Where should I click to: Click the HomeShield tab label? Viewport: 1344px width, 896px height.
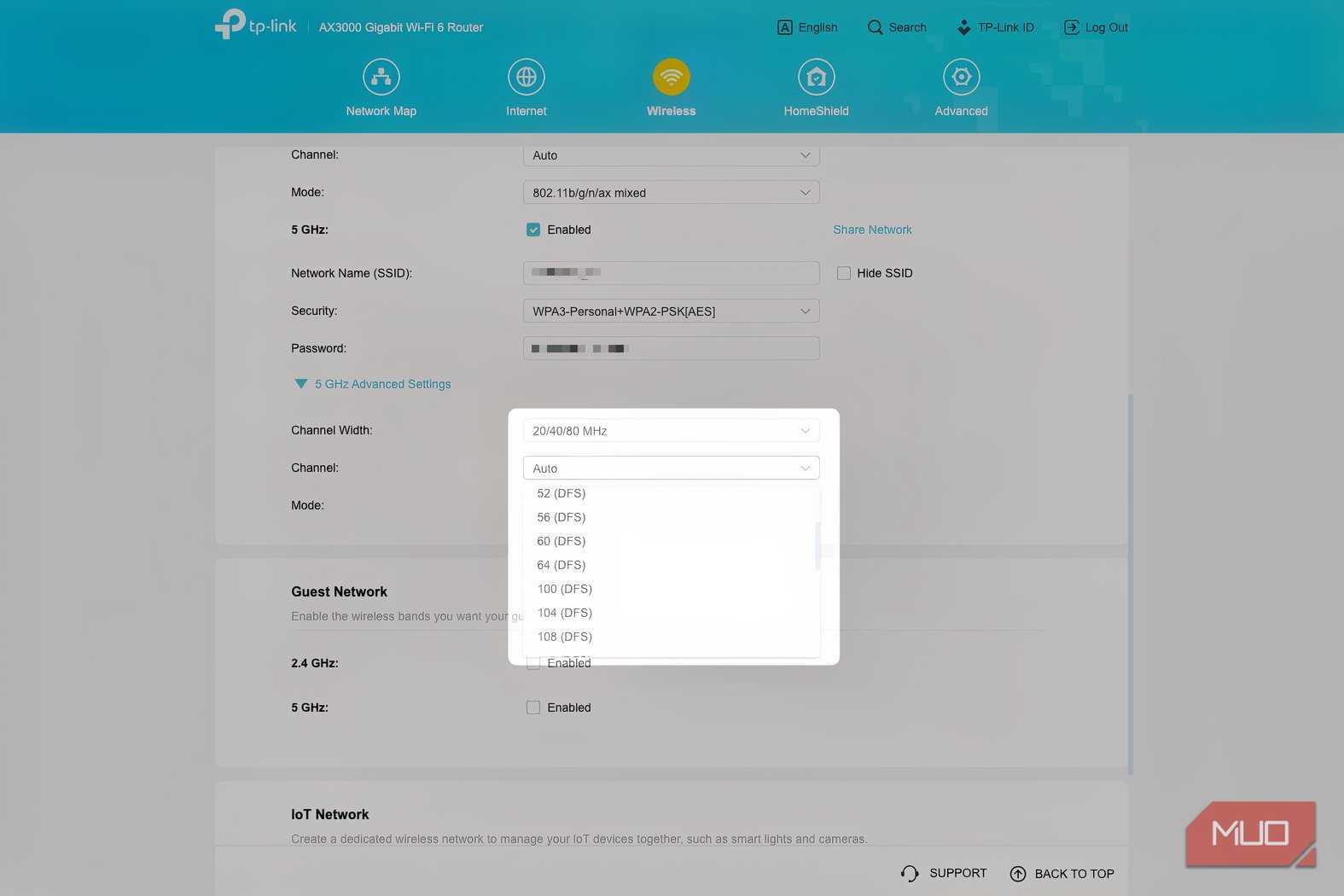[x=817, y=111]
